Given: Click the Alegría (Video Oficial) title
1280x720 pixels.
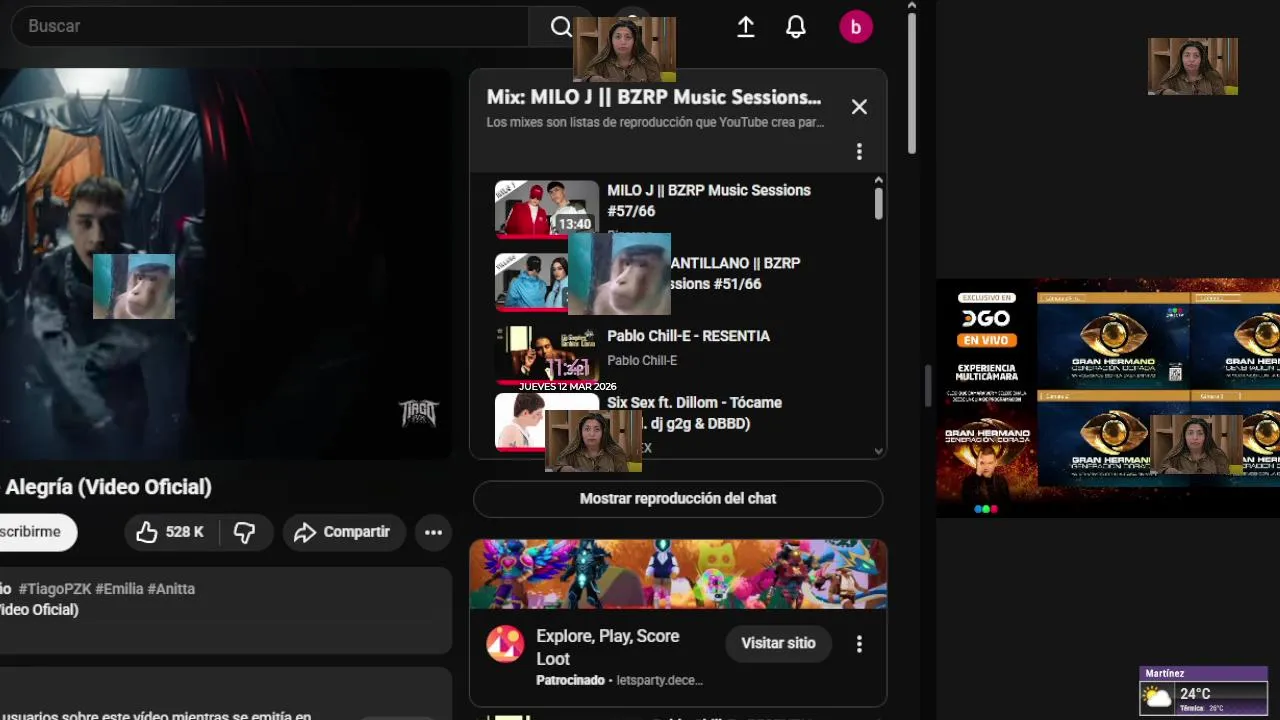Looking at the screenshot, I should point(108,487).
